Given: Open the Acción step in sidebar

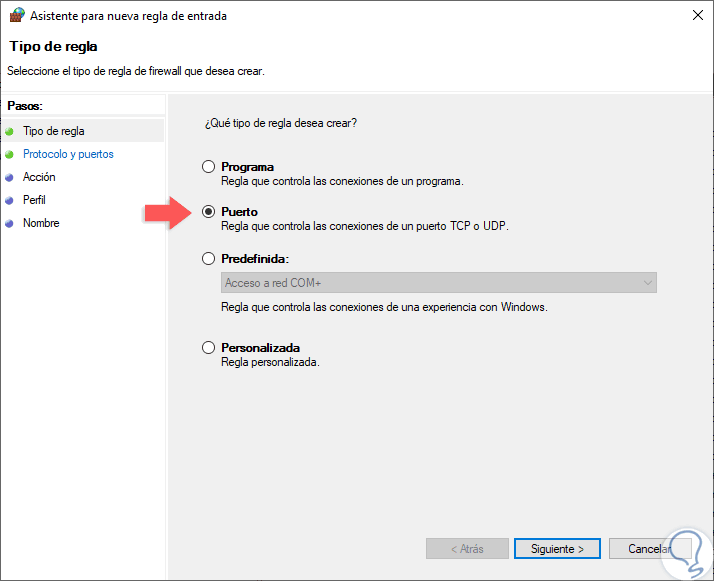Looking at the screenshot, I should point(39,177).
